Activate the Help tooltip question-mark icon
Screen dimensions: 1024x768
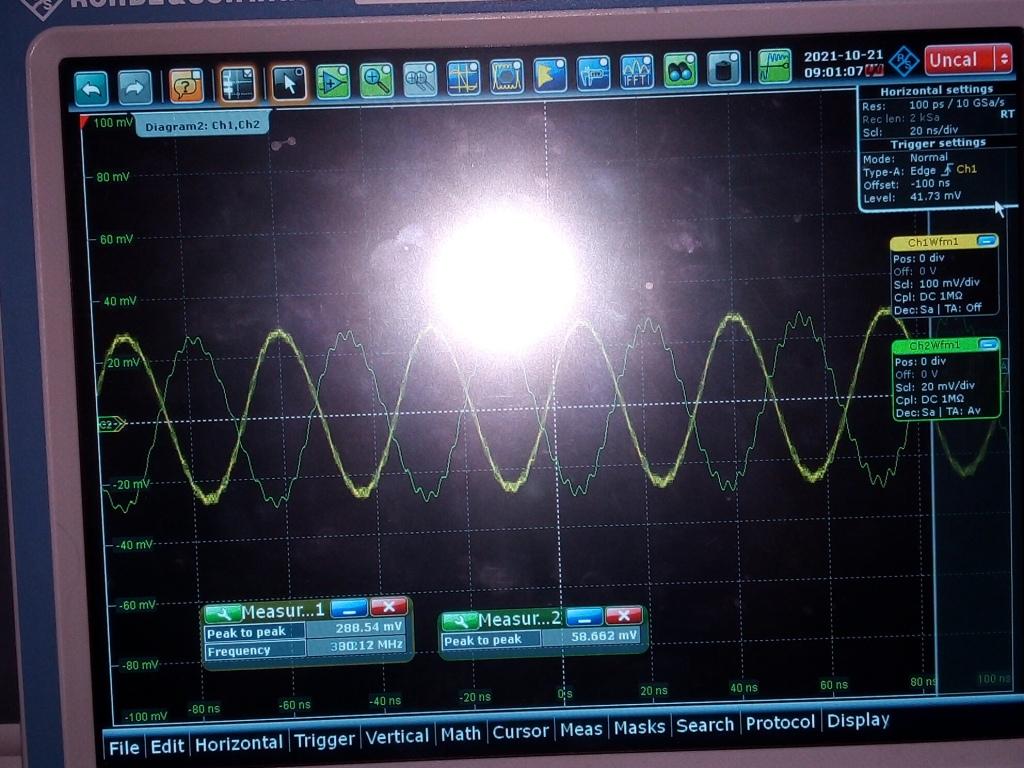[186, 86]
